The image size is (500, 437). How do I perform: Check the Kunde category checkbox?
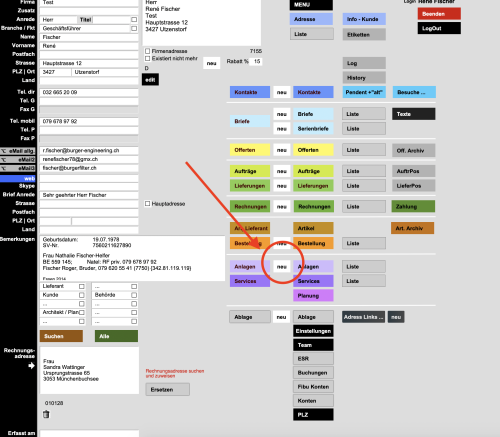[x=82, y=295]
